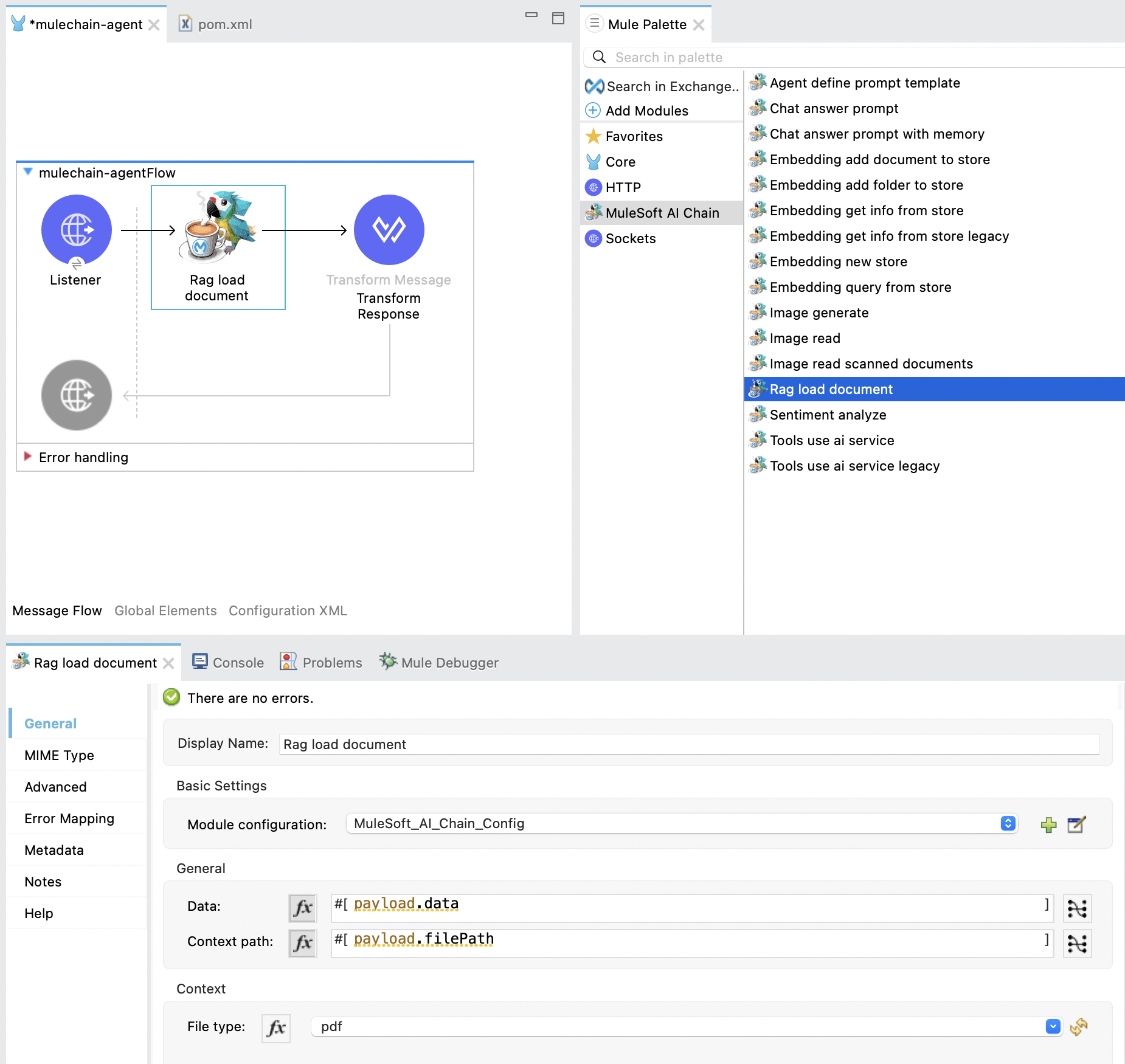Collapse the mulechain-agentFlow flow
The width and height of the screenshot is (1125, 1064).
coord(28,172)
